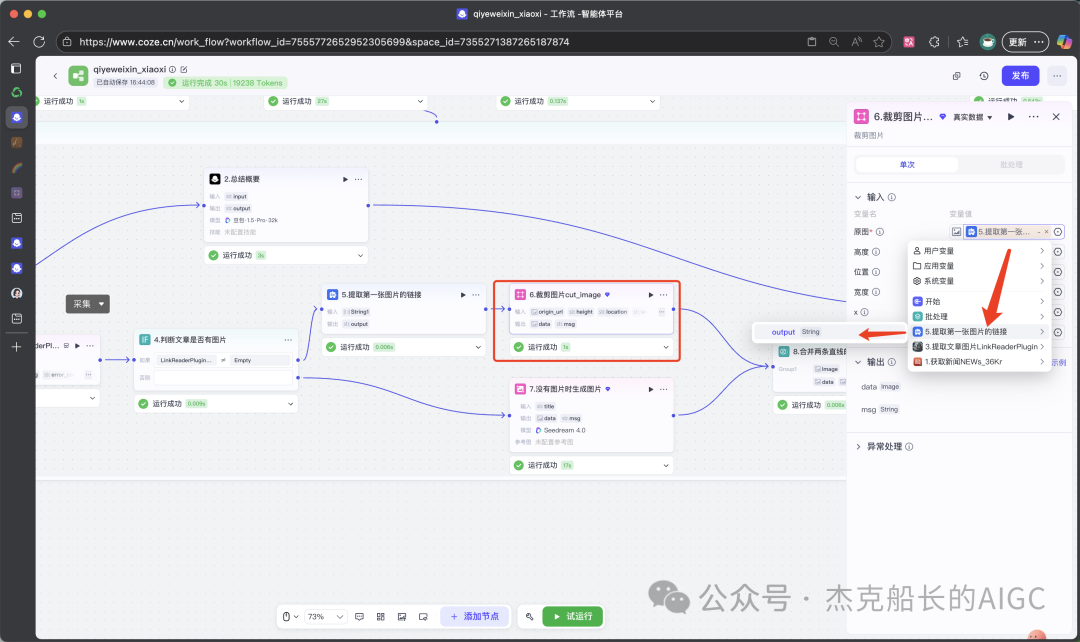Remove the 5.提取第一张 variable tag from 原图
This screenshot has height=642, width=1080.
tap(1046, 232)
